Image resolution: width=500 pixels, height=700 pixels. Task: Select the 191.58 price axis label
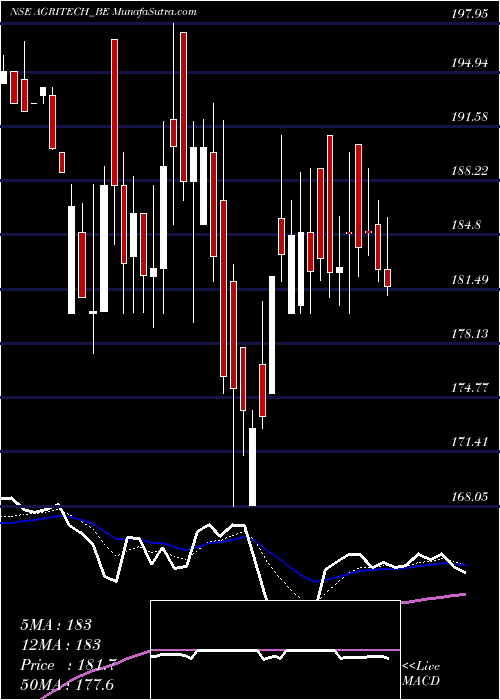click(469, 117)
